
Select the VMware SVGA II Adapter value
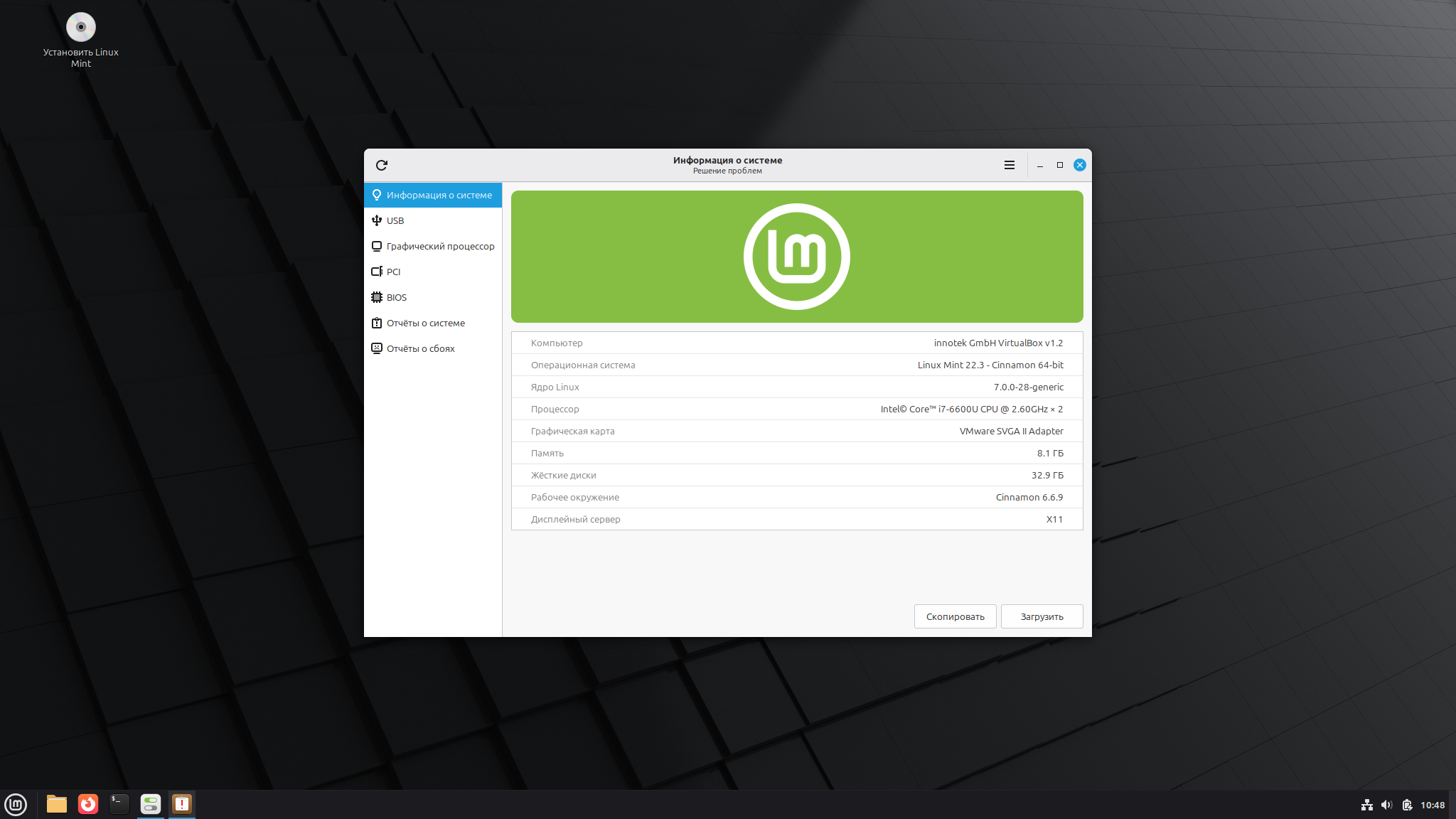coord(1012,431)
